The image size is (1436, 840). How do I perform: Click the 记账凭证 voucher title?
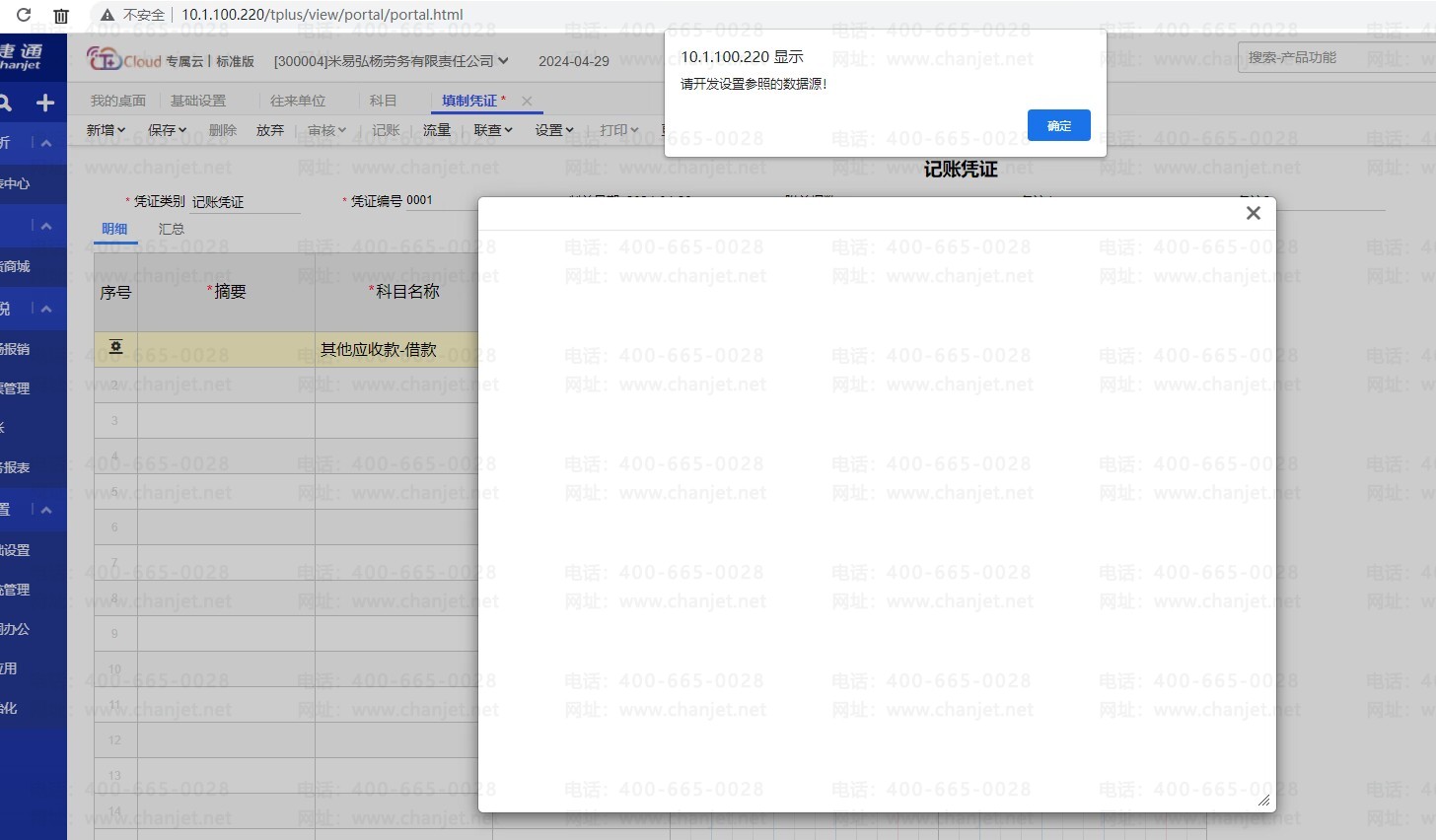pyautogui.click(x=961, y=170)
